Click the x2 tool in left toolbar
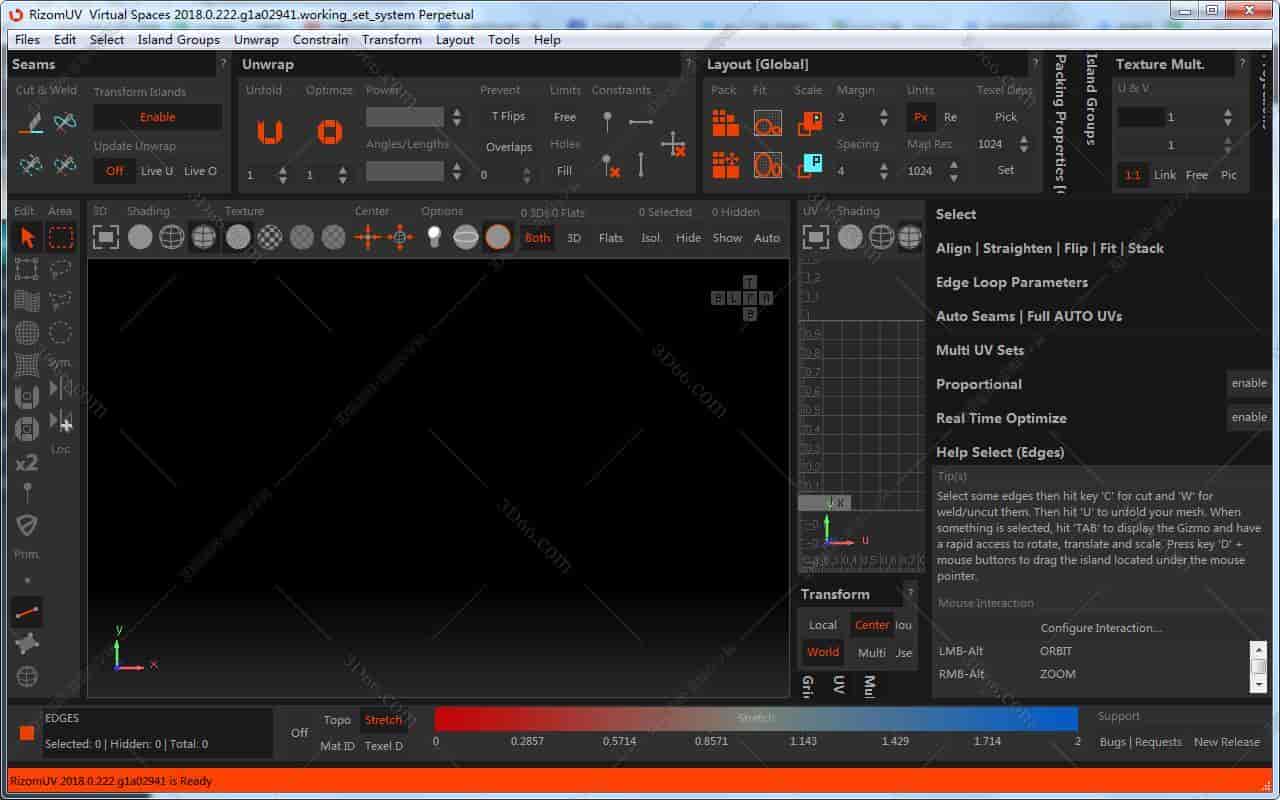Viewport: 1280px width, 800px height. point(27,462)
